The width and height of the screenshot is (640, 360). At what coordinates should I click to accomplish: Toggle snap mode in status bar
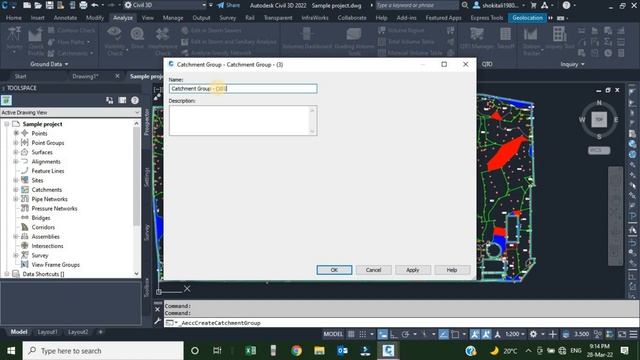click(362, 334)
